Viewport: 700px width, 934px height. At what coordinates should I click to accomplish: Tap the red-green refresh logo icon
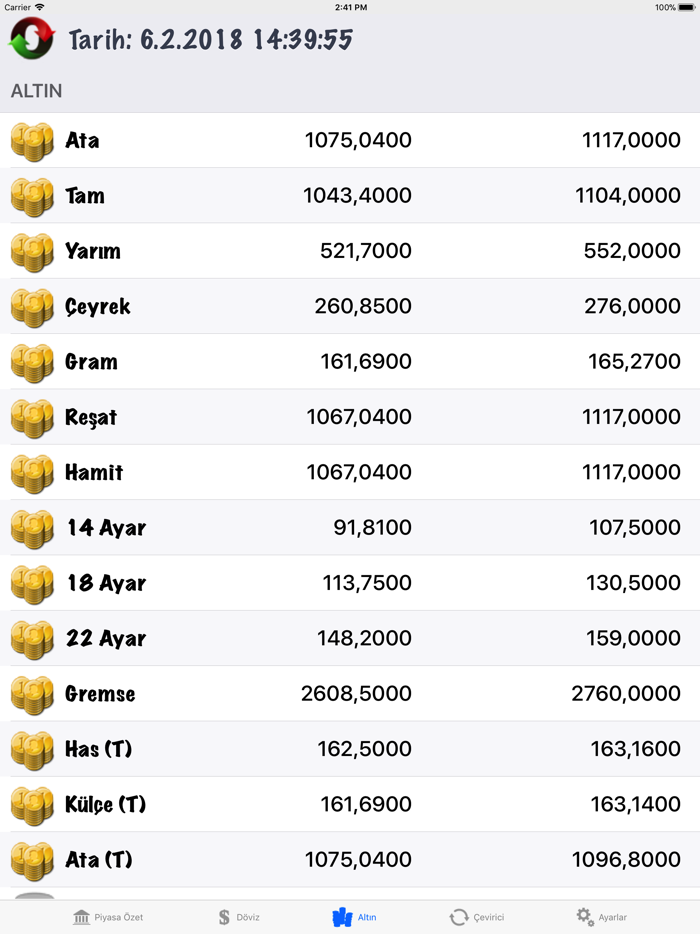[x=32, y=40]
